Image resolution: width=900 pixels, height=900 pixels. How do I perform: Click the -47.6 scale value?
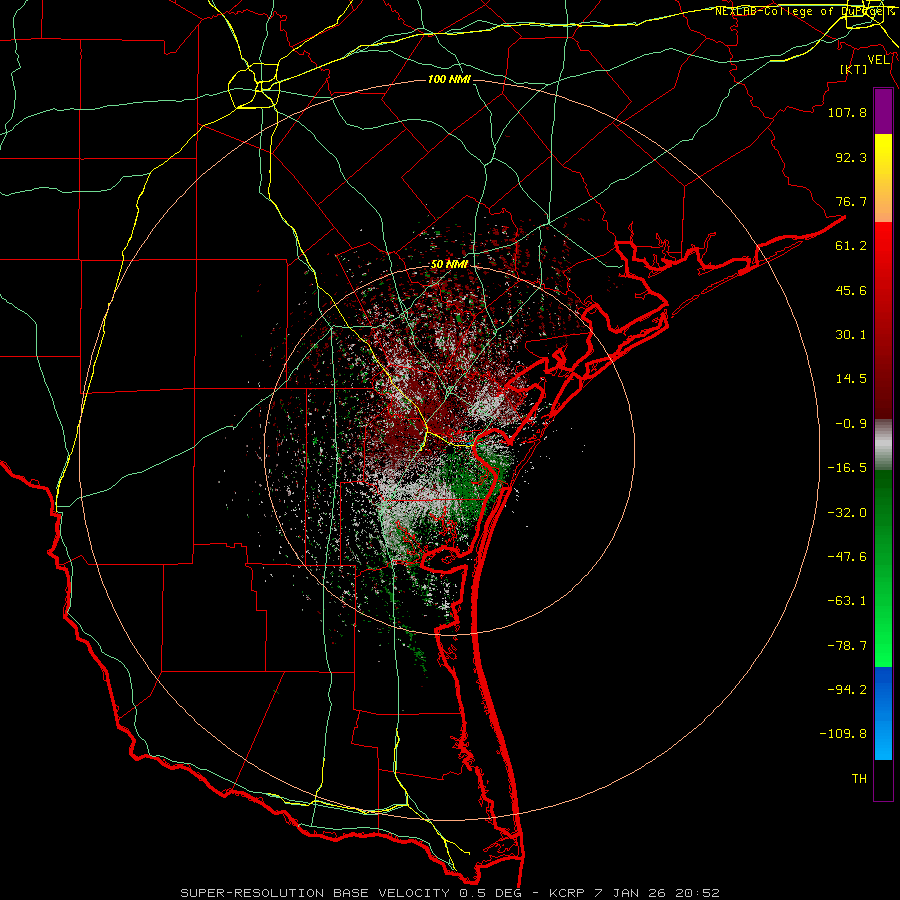click(847, 557)
